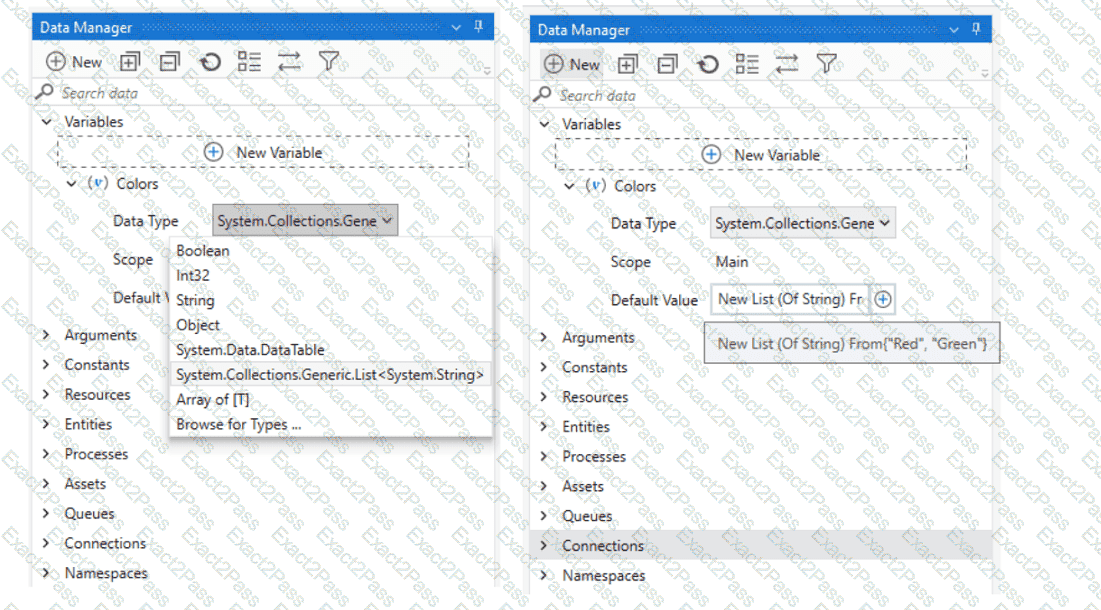Add New Variable in right panel
This screenshot has width=1101, height=610.
coord(761,155)
